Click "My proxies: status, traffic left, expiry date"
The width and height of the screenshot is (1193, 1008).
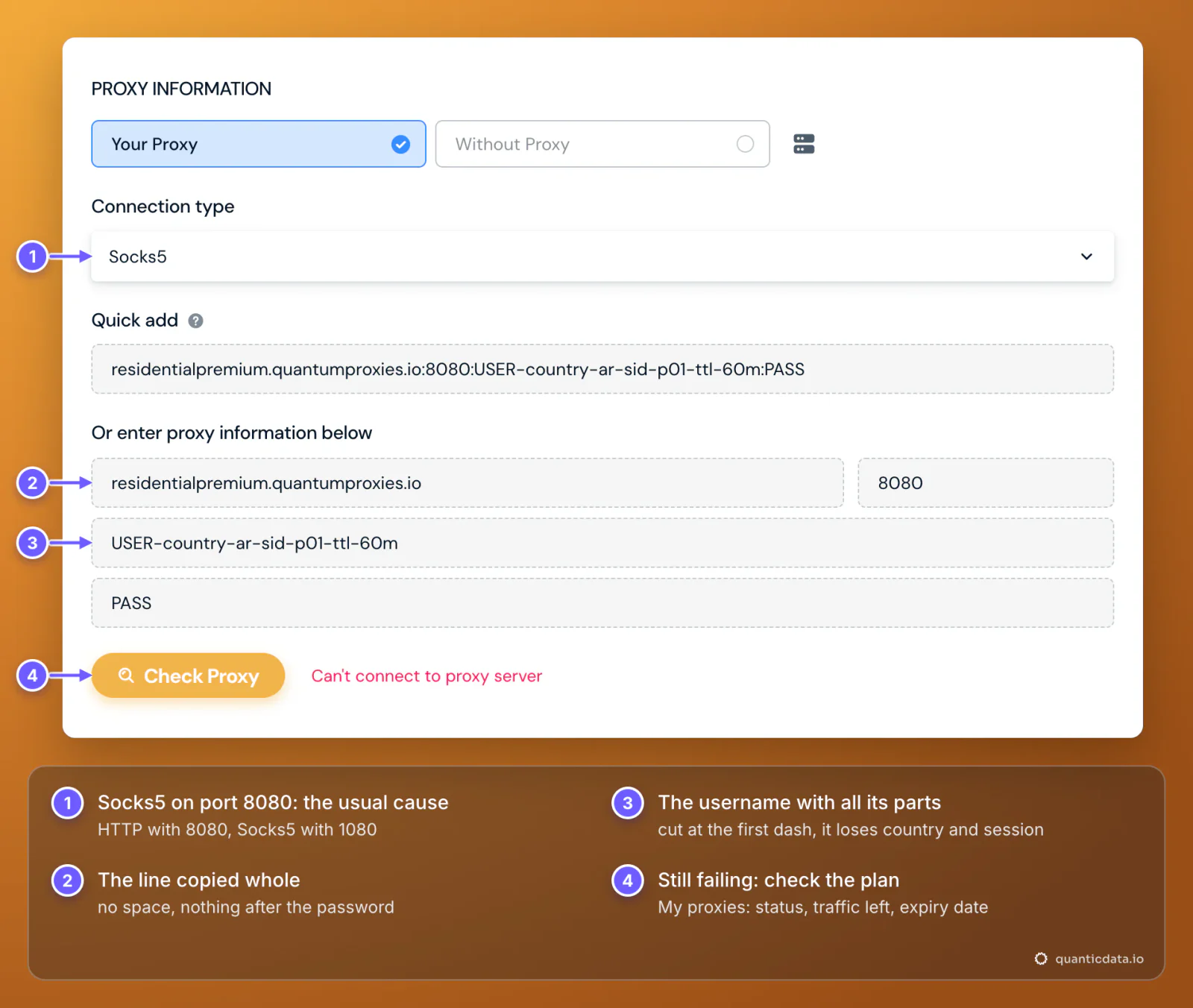[823, 907]
